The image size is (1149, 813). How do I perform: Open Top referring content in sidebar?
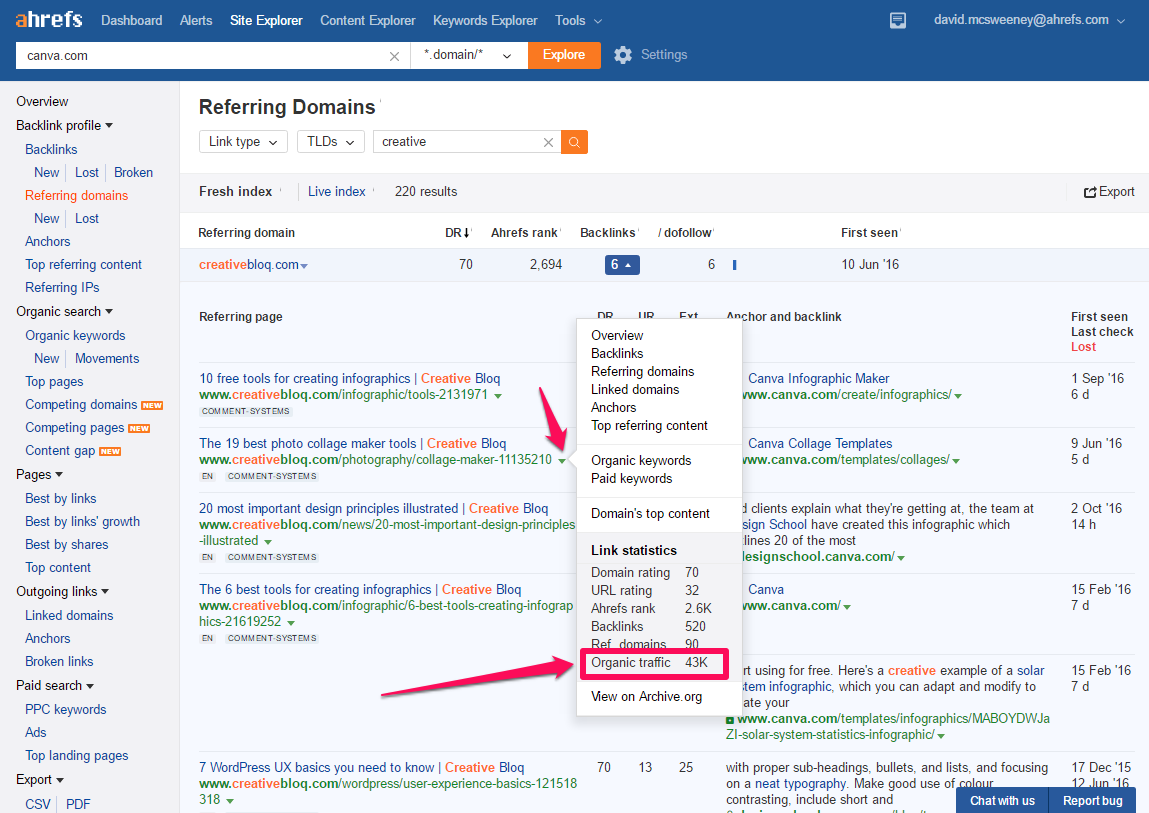tap(84, 265)
